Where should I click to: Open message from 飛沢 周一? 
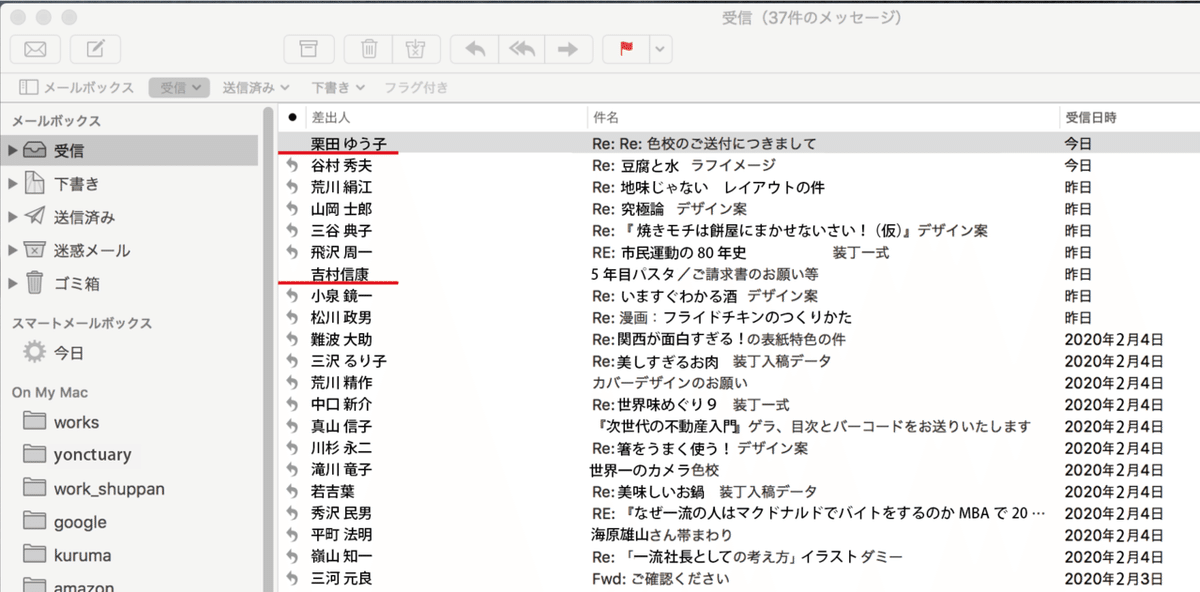pyautogui.click(x=738, y=252)
